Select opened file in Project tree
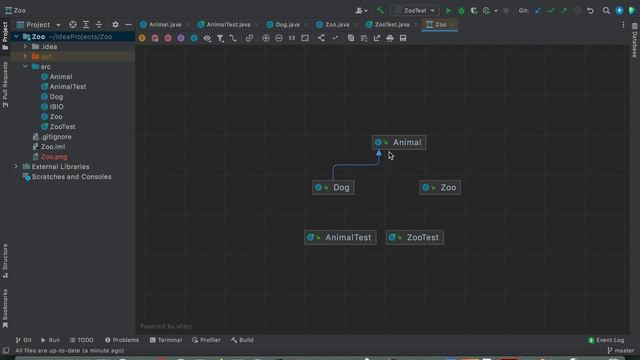This screenshot has width=640, height=360. click(73, 24)
